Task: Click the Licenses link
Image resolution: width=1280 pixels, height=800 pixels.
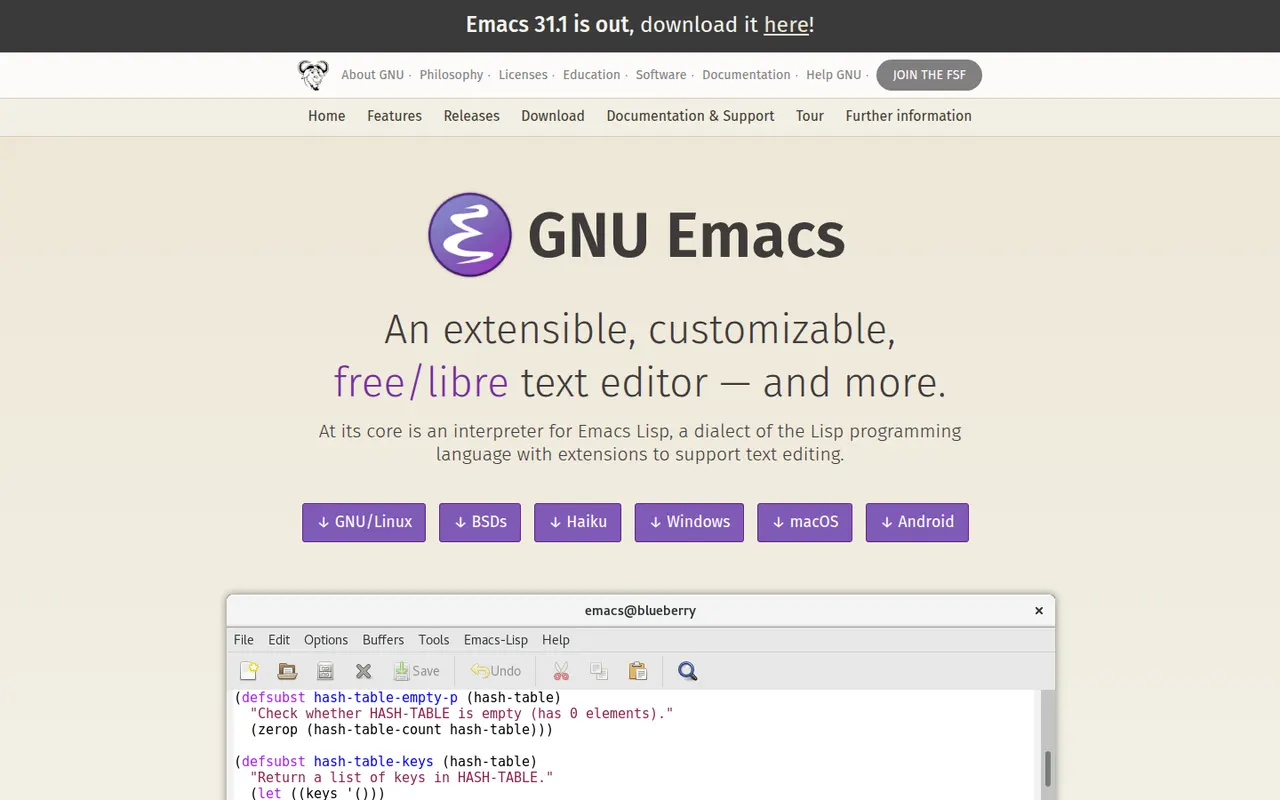Action: click(x=523, y=75)
